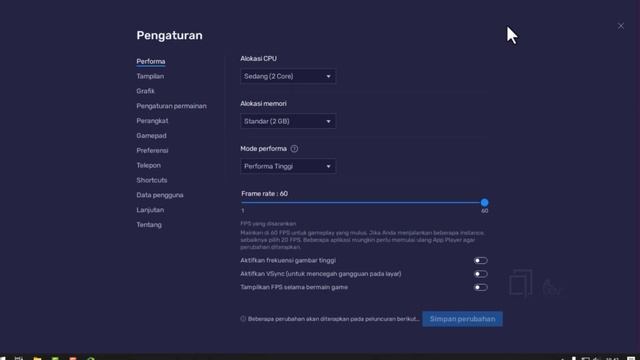Open the Data pengguna section
Screen dimensions: 640x360
coord(160,195)
